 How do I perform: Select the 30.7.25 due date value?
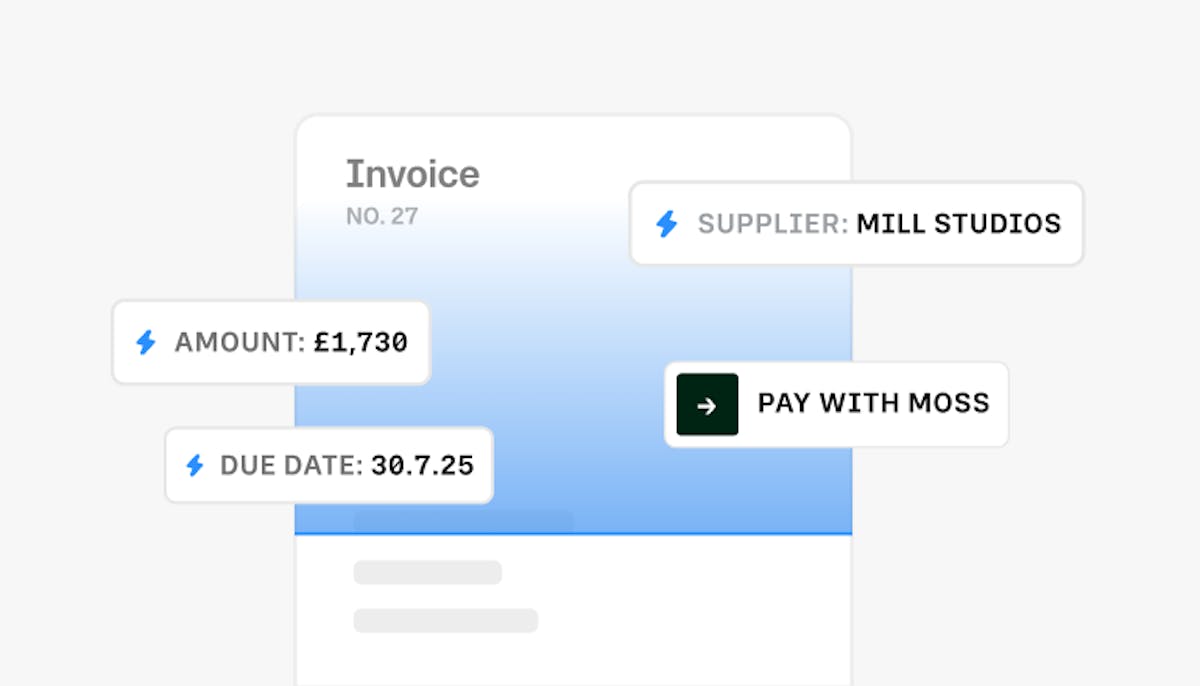pos(422,465)
